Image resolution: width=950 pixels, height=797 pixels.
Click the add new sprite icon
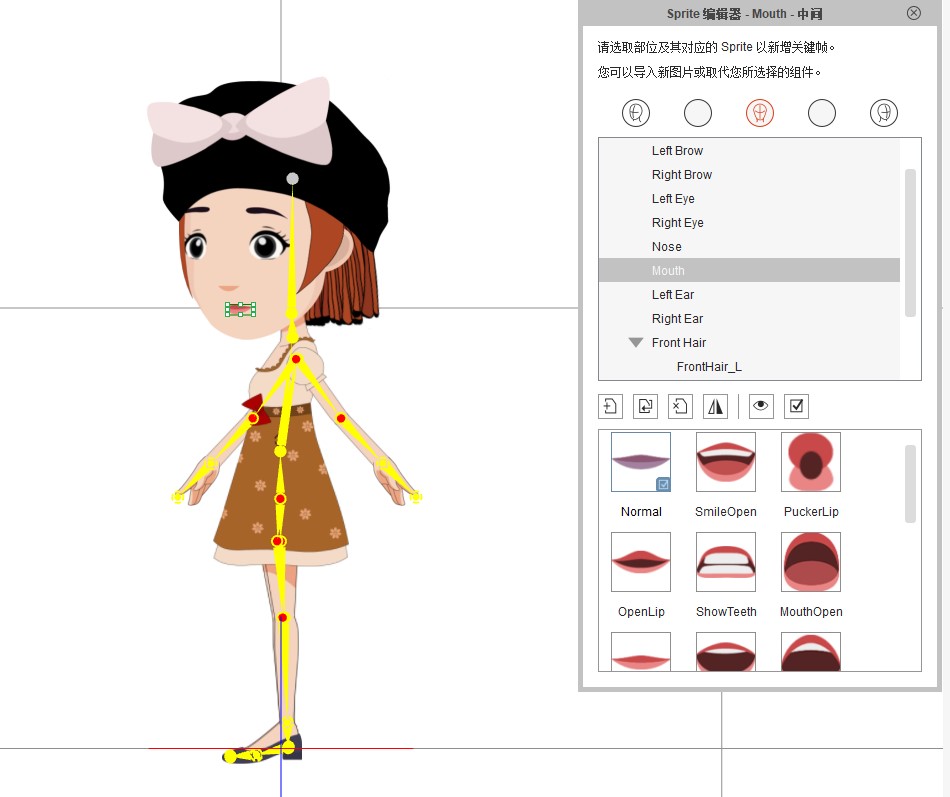click(610, 406)
